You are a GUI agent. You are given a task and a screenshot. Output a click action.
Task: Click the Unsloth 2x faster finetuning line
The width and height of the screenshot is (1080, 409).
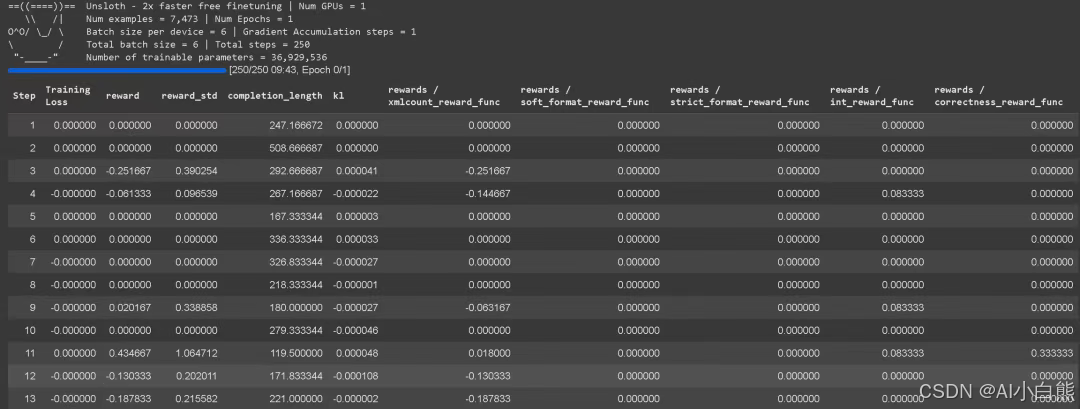[x=226, y=6]
